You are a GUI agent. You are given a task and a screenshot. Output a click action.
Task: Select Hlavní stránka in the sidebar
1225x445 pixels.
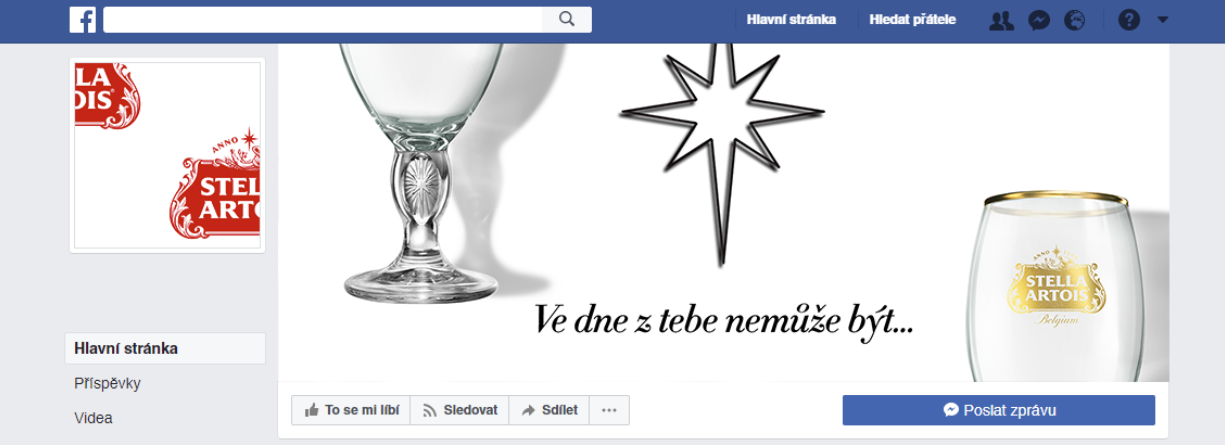pyautogui.click(x=165, y=349)
